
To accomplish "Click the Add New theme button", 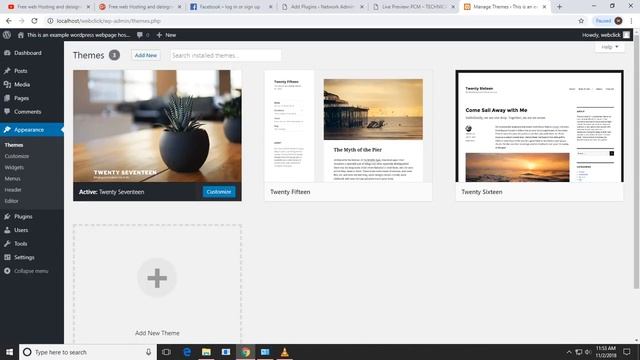I will pos(146,55).
